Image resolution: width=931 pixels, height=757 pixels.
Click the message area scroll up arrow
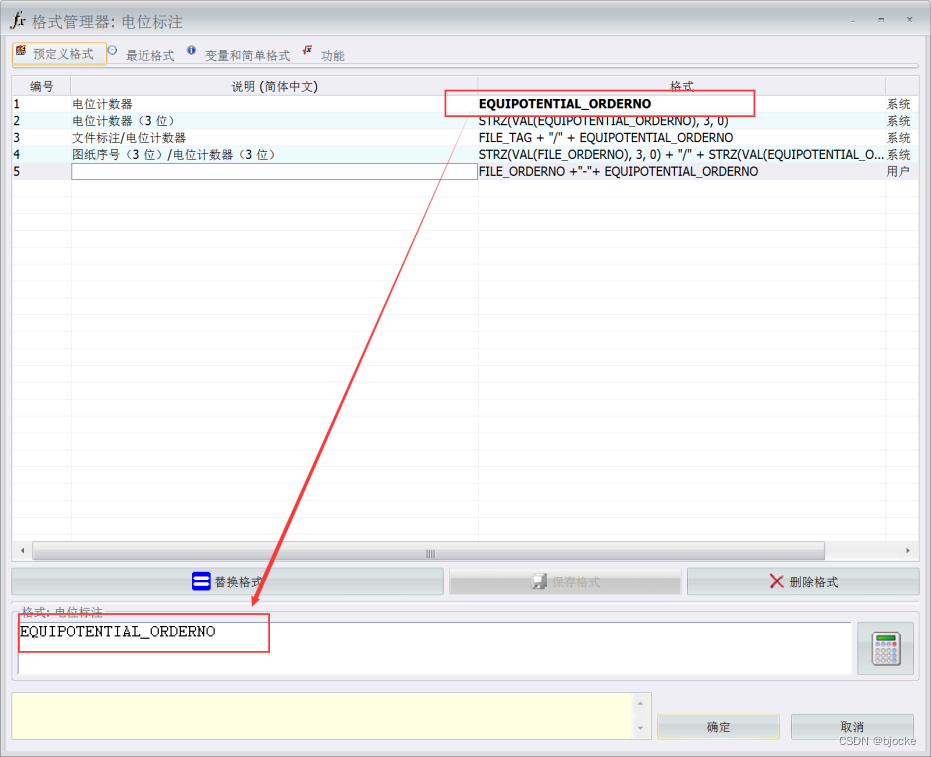641,704
